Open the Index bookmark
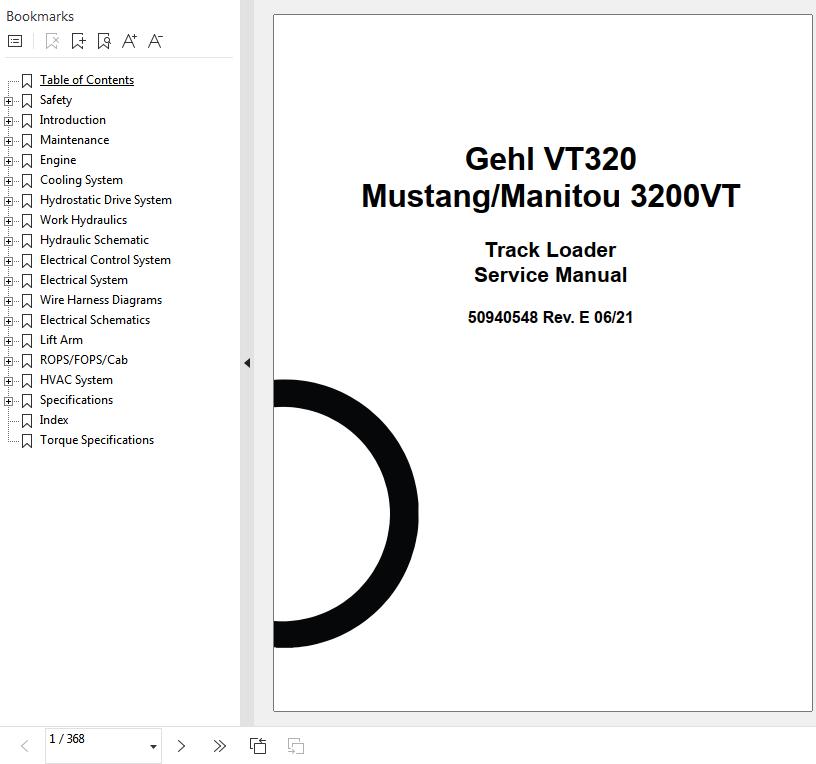 (54, 419)
